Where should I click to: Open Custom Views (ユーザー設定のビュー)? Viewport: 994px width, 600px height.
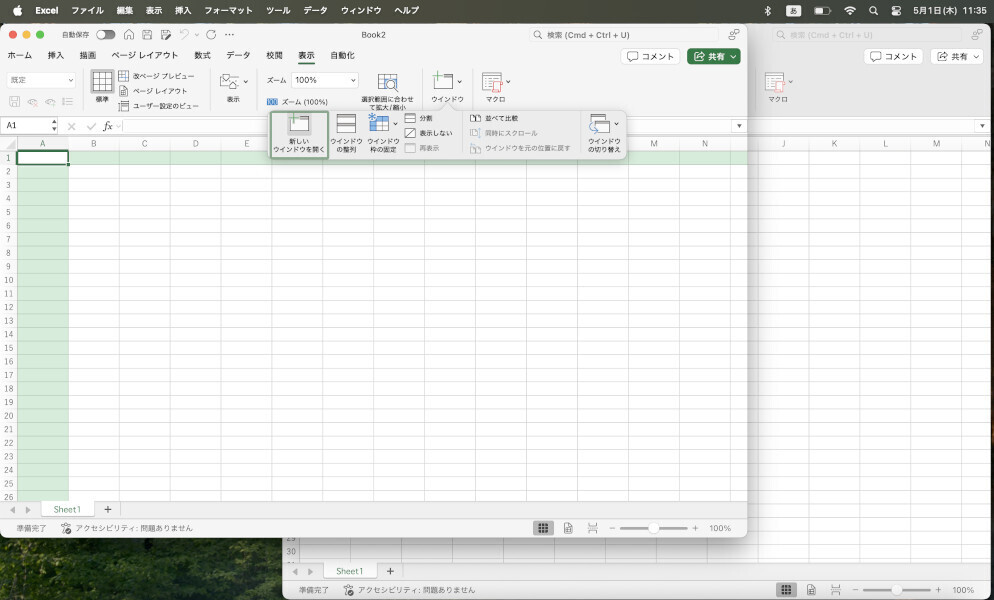[x=159, y=106]
